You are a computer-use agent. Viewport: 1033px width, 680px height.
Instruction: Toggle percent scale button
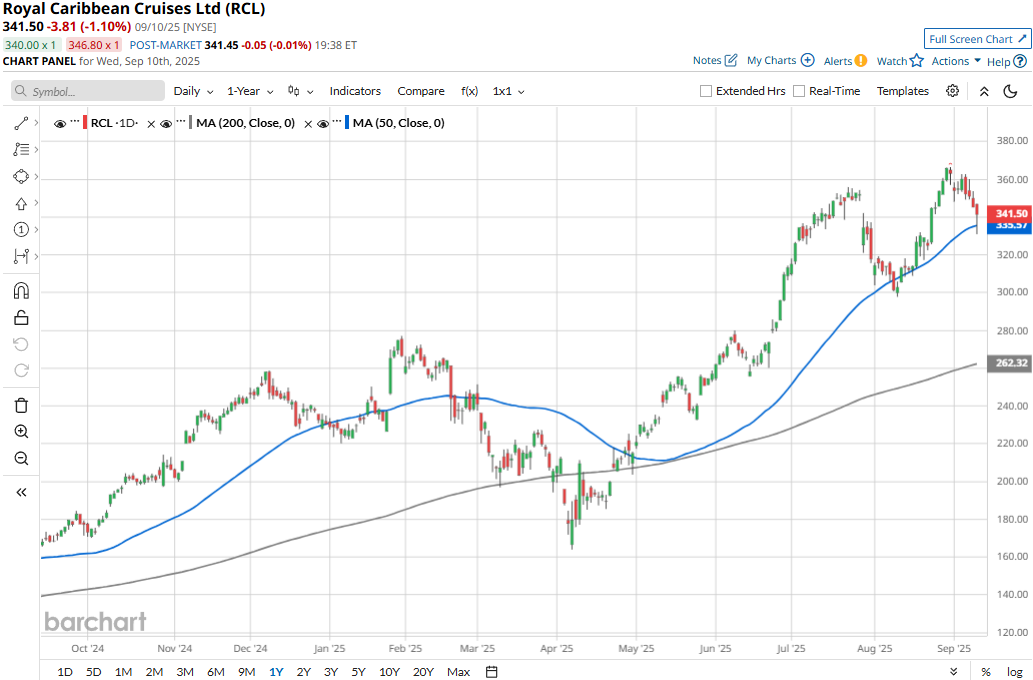(986, 671)
